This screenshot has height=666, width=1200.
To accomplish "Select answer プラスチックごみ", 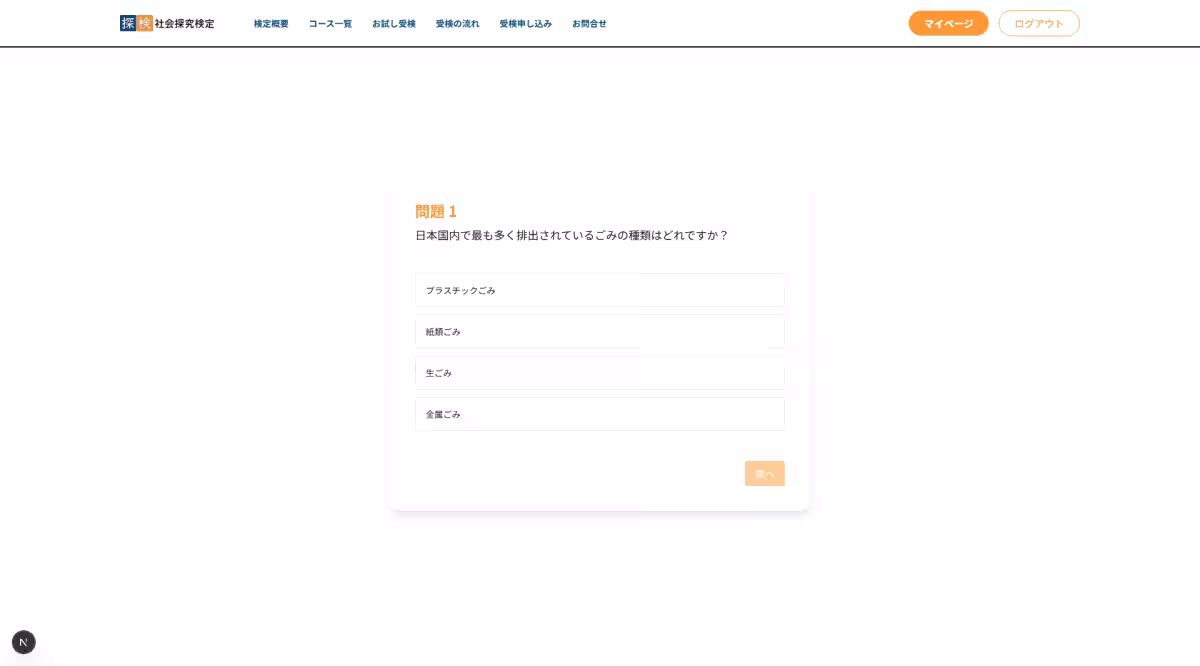I will (x=600, y=290).
